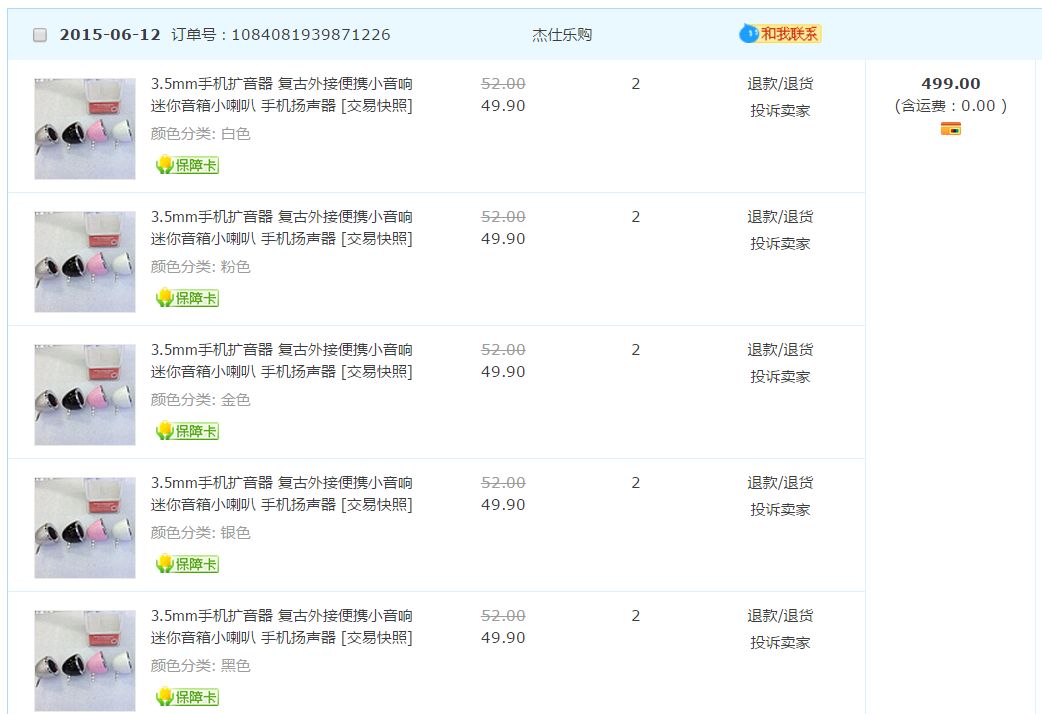Click 颜色分类: 白色 text
Screen dimensions: 1042x714
[201, 134]
